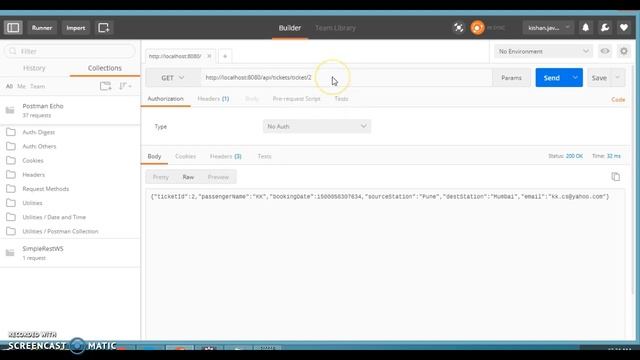Open manage environments gear icon
Screen dimensions: 640x360
pos(624,51)
